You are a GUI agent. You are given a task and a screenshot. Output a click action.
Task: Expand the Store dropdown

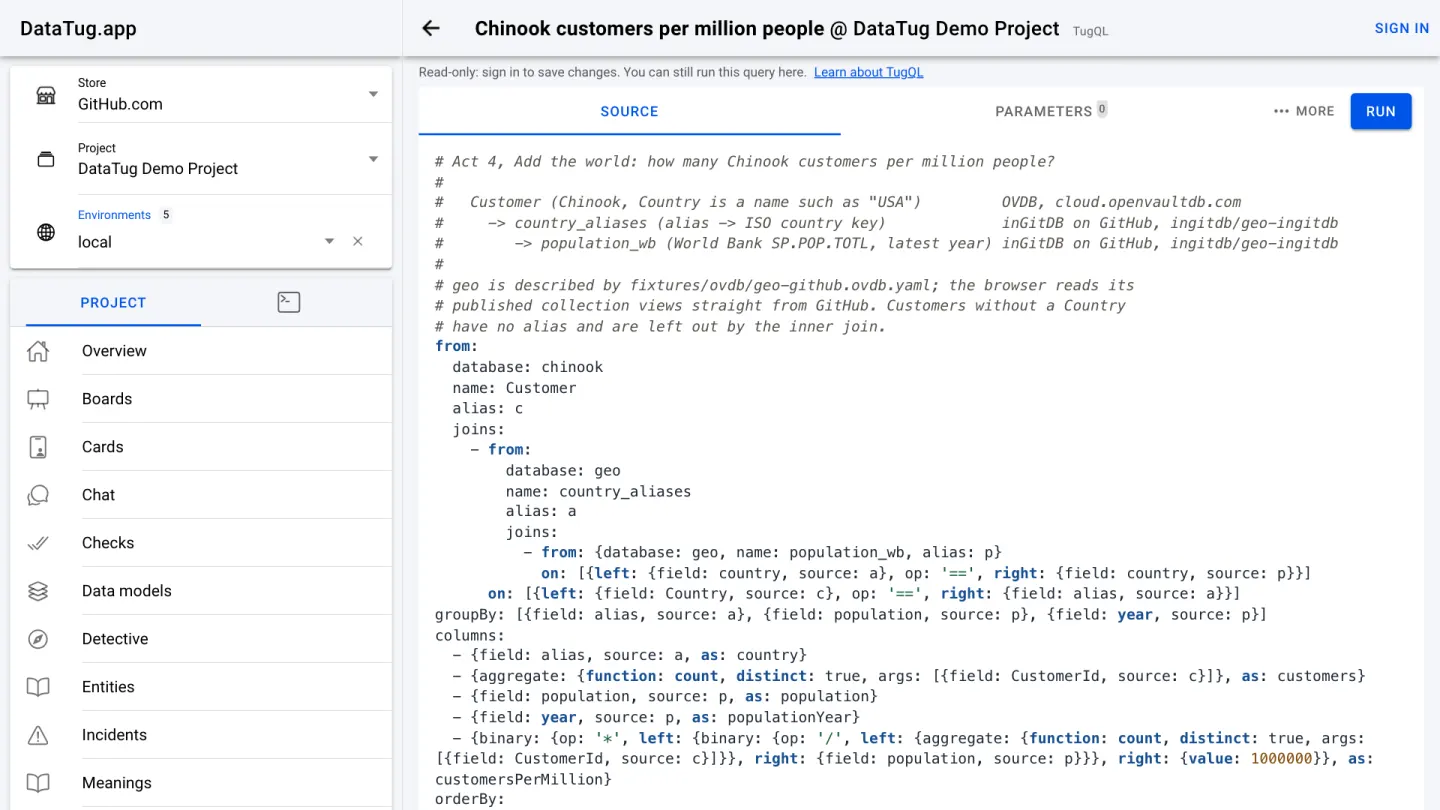373,94
